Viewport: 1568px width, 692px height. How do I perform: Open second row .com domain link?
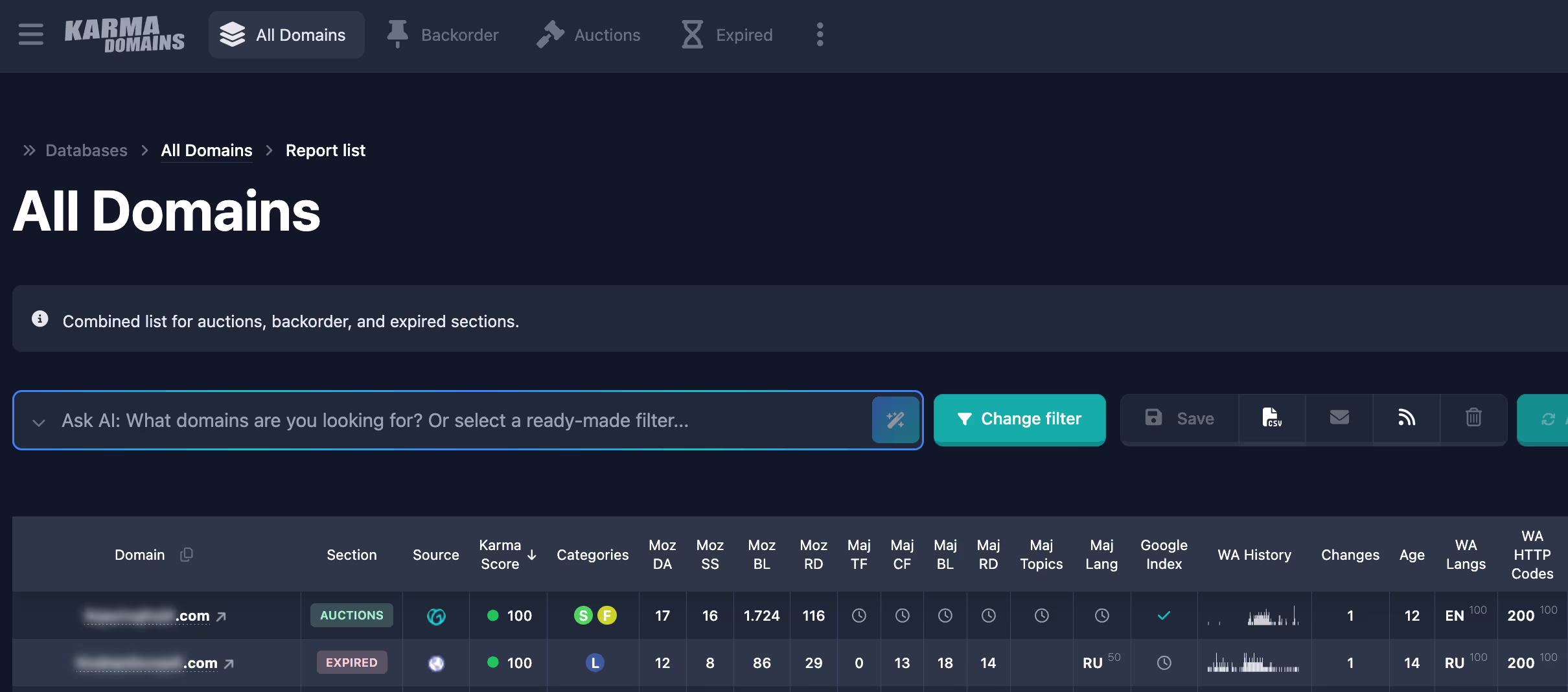[146, 662]
